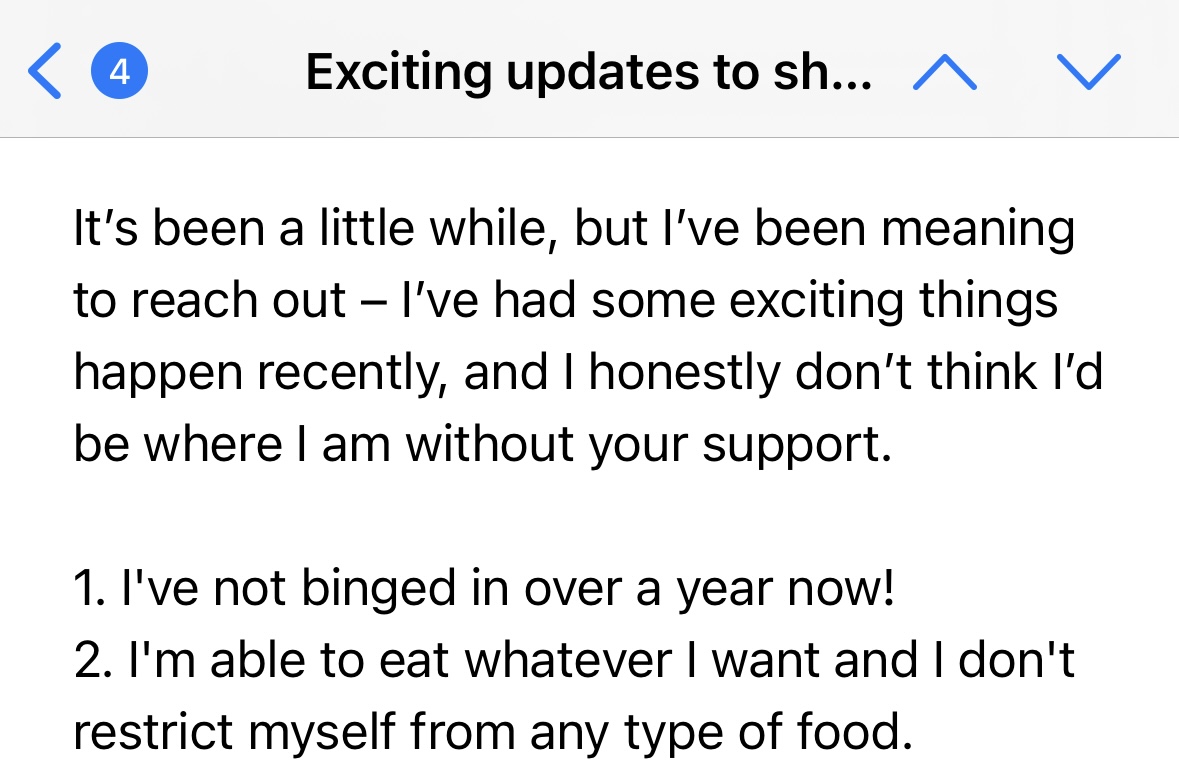Screen dimensions: 1179x777
Task: Tap the "Exciting updates to sh..." subject title
Action: (x=589, y=72)
